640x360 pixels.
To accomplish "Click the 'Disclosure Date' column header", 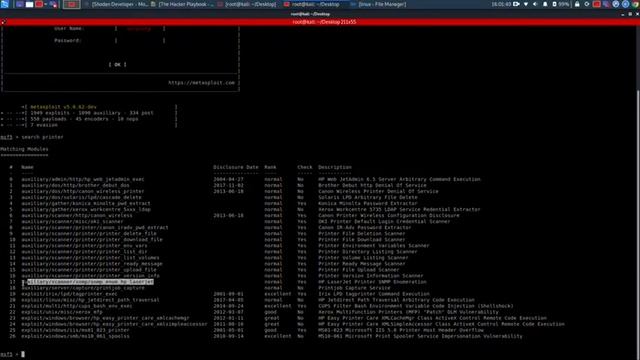I will point(236,167).
